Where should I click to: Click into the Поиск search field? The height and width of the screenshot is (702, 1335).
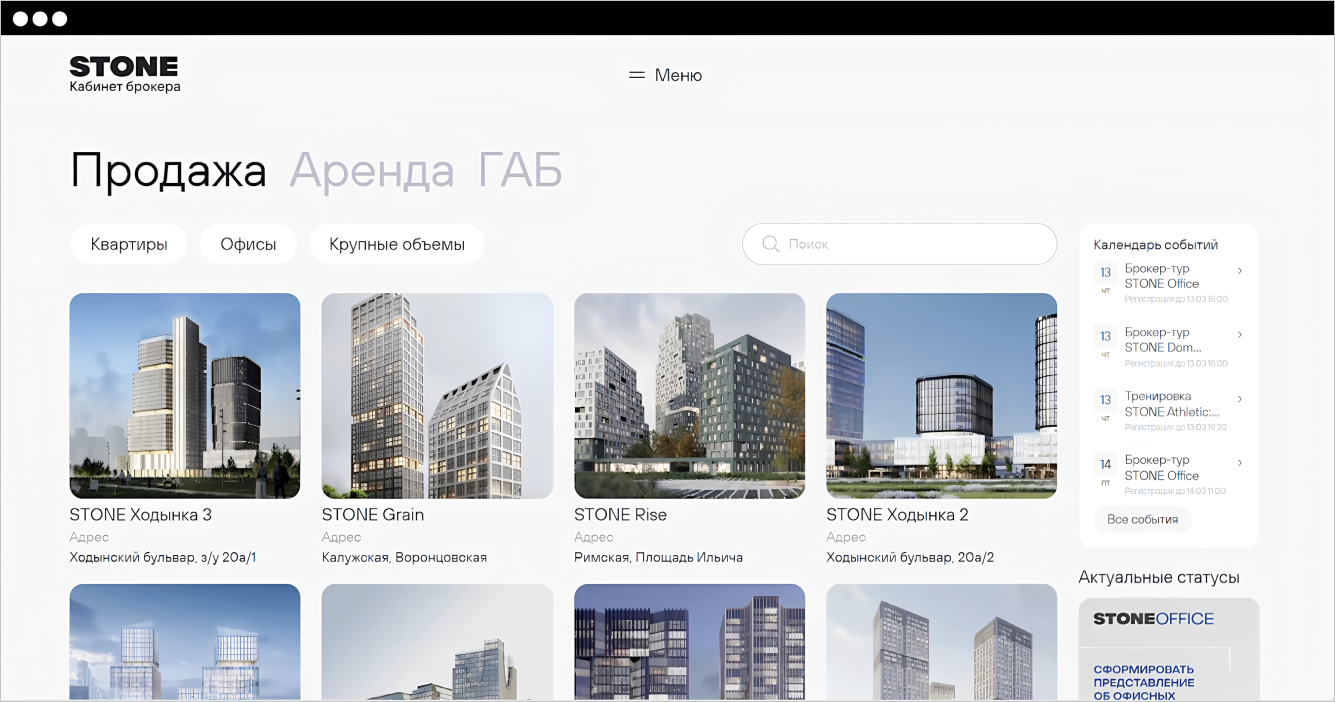899,244
